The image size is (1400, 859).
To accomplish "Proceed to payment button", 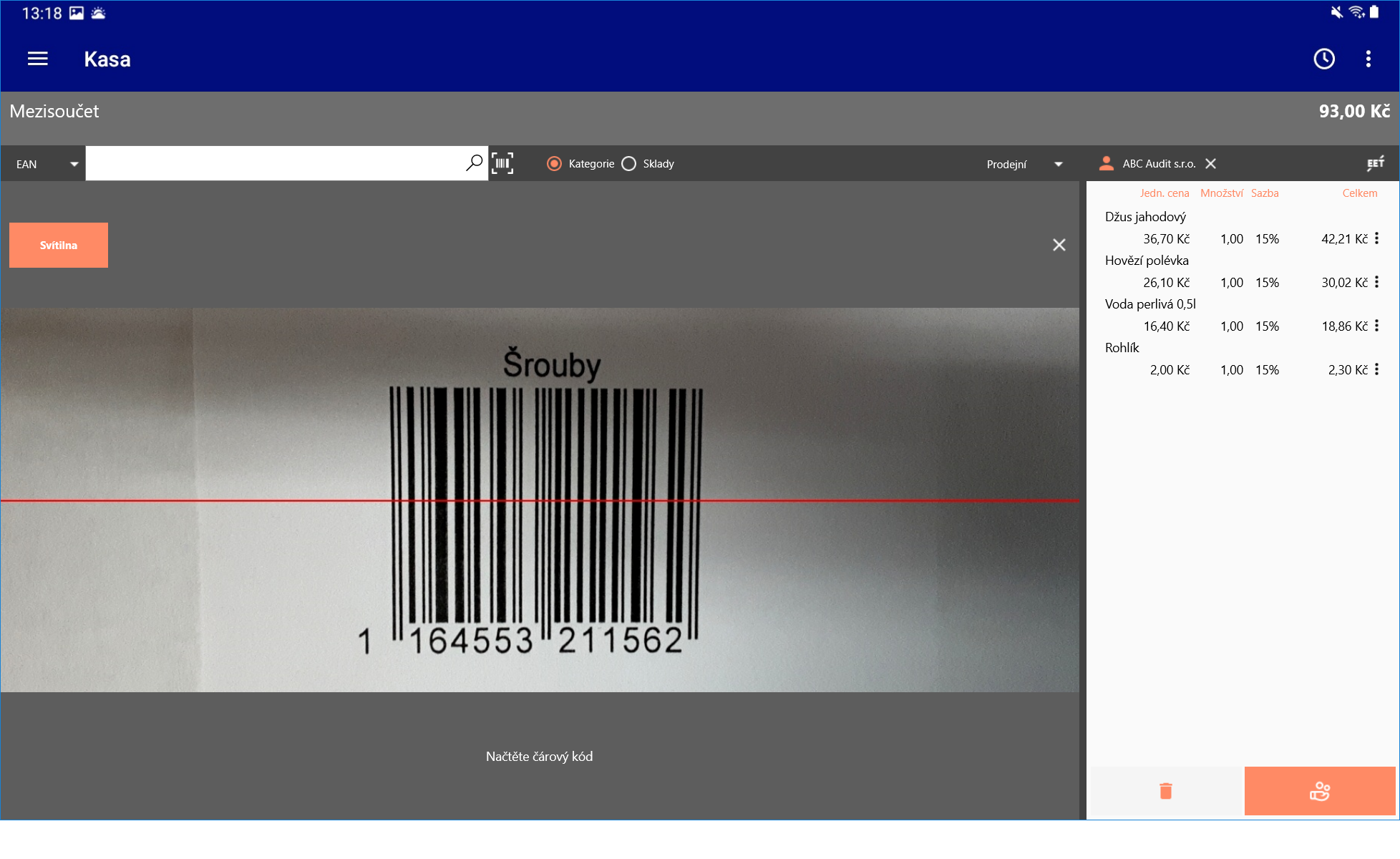I will (x=1320, y=790).
